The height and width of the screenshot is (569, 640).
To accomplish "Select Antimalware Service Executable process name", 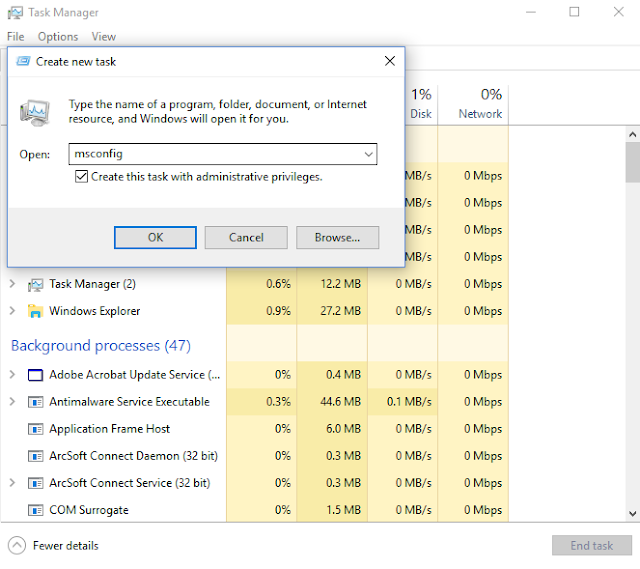I will click(x=129, y=402).
